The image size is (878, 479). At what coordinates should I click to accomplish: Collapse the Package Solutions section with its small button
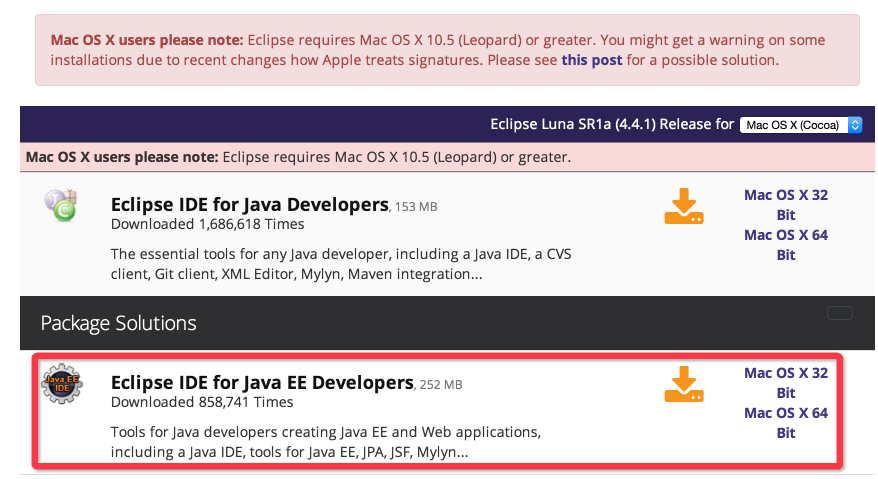(839, 313)
